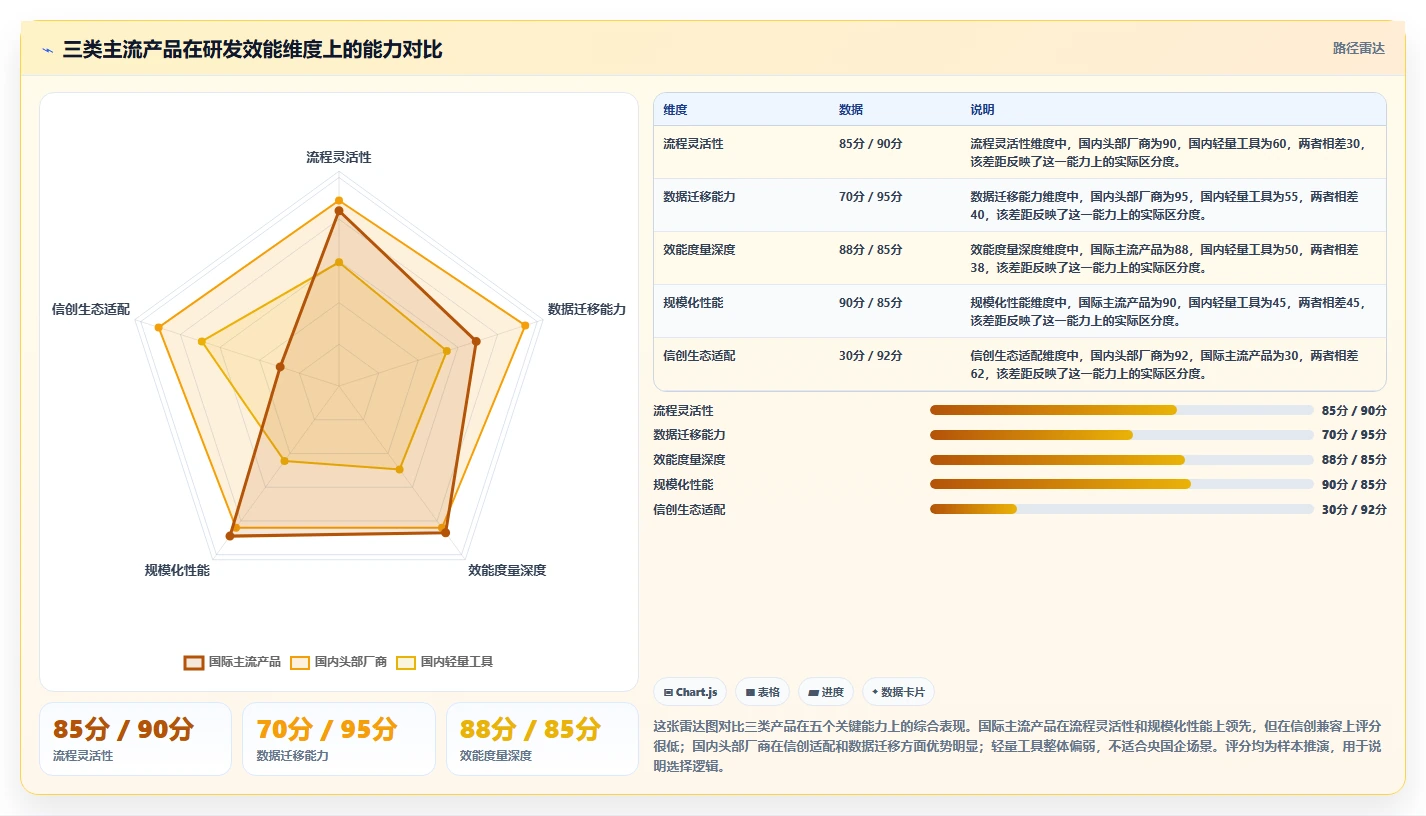The image size is (1426, 816).
Task: Click the 进度 chip
Action: (825, 692)
